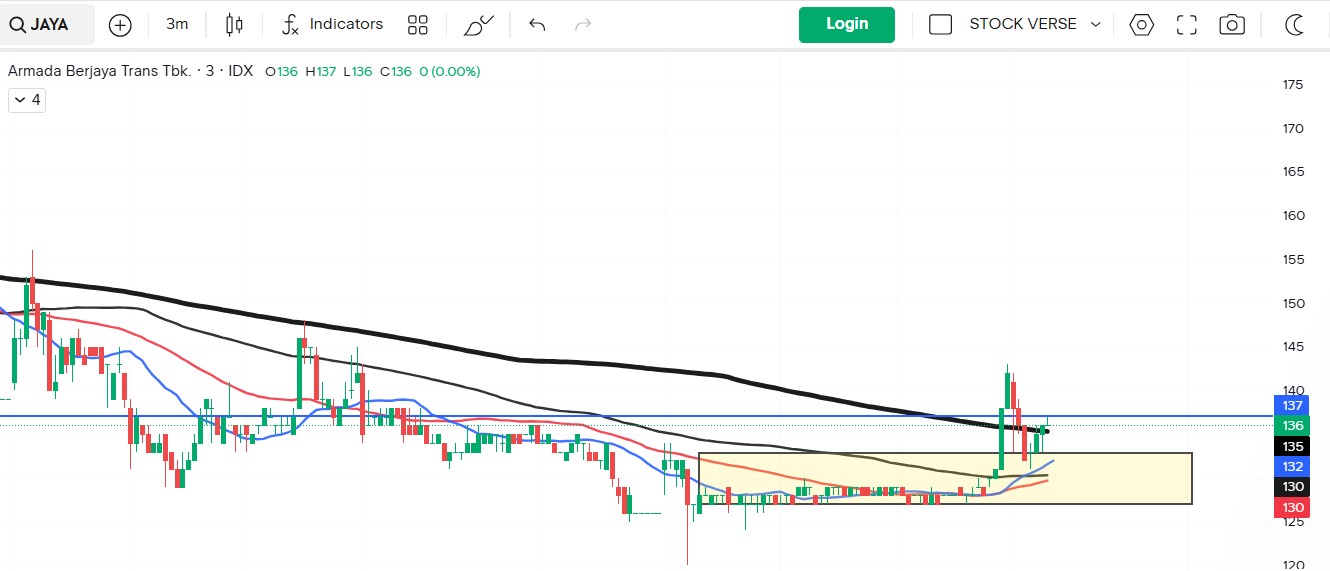
Task: Select the yellow highlighted rectangle drawing
Action: coord(945,478)
